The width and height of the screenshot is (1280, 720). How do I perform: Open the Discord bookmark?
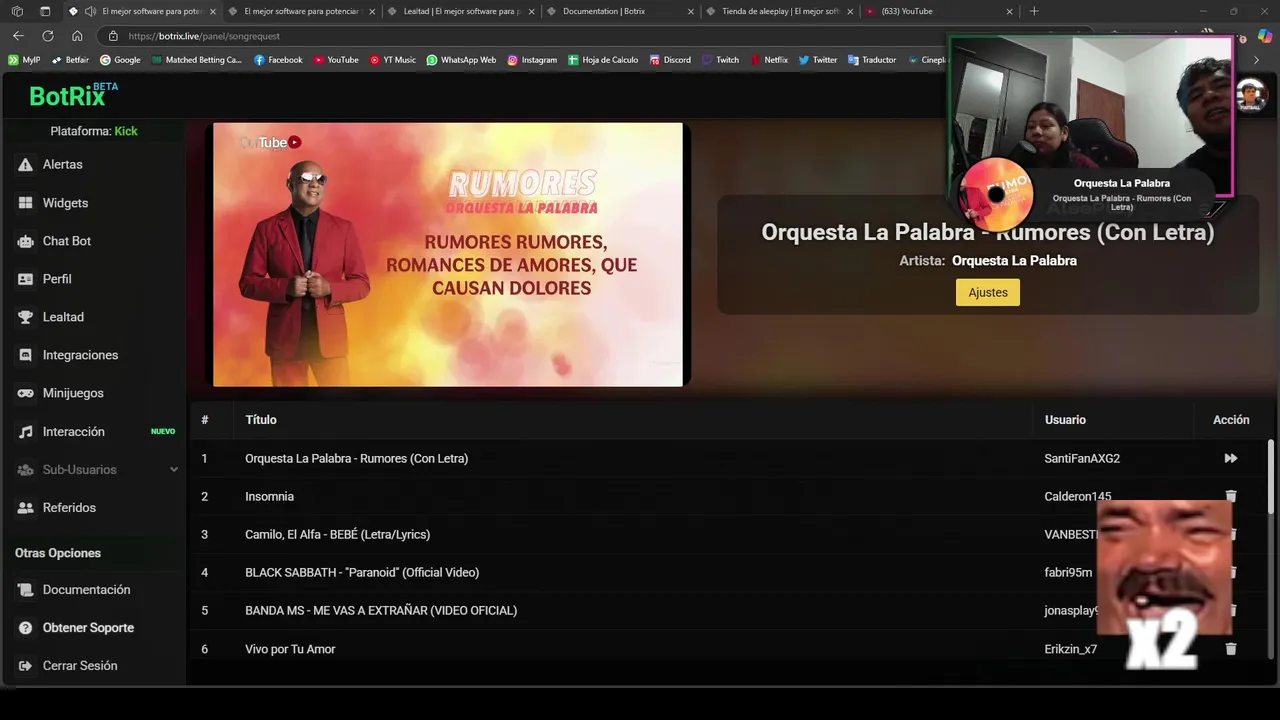pos(670,60)
